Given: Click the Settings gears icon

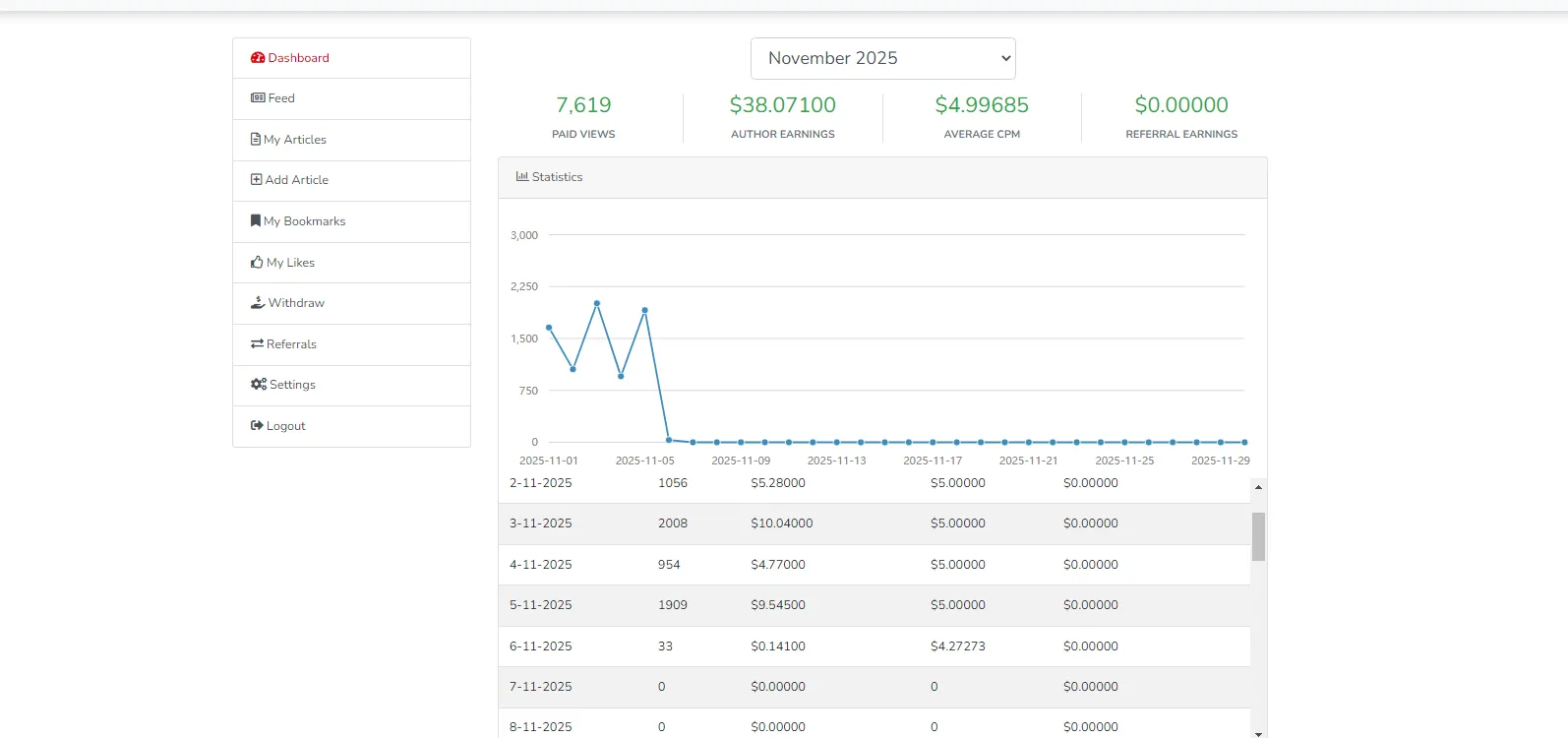Looking at the screenshot, I should tap(259, 385).
